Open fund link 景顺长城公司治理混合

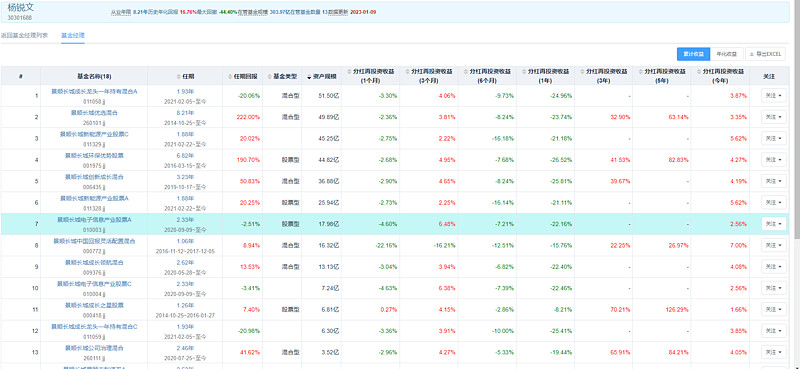(94, 348)
